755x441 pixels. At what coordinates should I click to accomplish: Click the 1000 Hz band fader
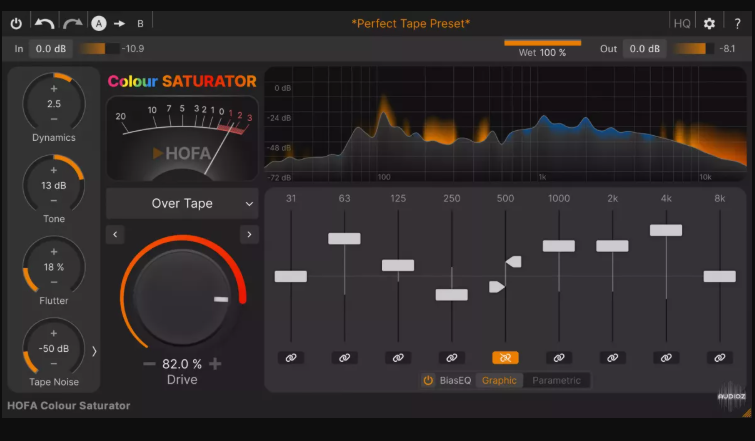coord(559,246)
